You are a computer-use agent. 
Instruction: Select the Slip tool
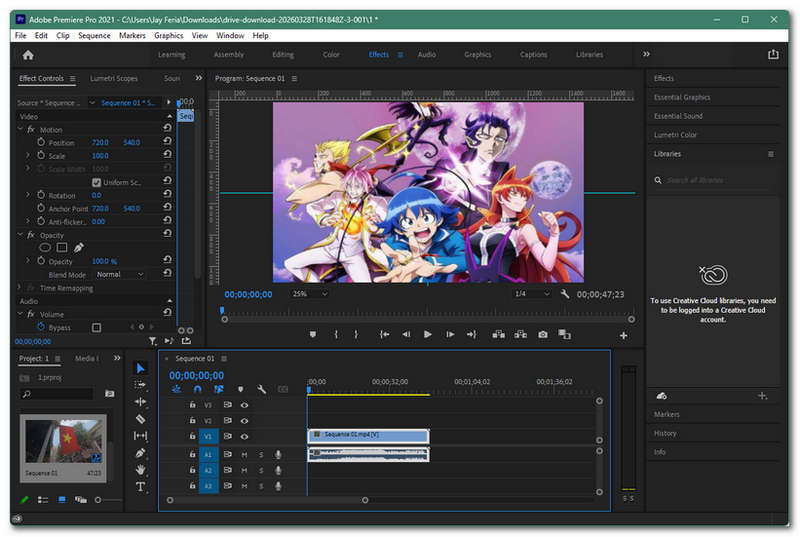pyautogui.click(x=140, y=436)
